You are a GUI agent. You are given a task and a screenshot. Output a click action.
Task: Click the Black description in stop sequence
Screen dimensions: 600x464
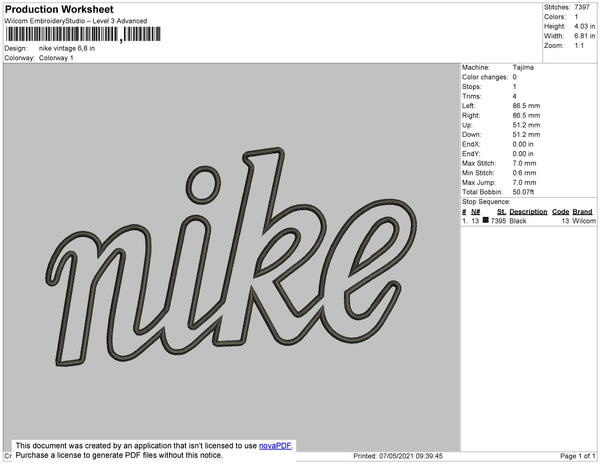tap(518, 221)
